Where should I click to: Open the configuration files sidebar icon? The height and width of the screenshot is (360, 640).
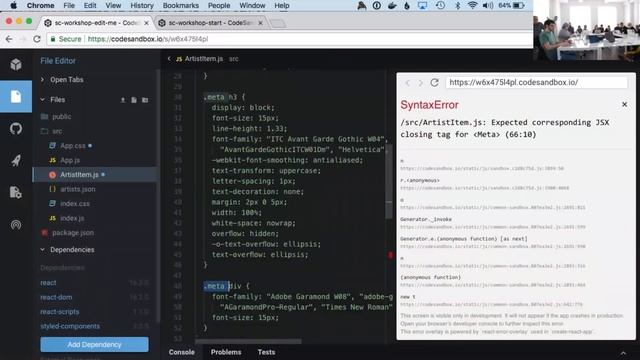pyautogui.click(x=16, y=192)
